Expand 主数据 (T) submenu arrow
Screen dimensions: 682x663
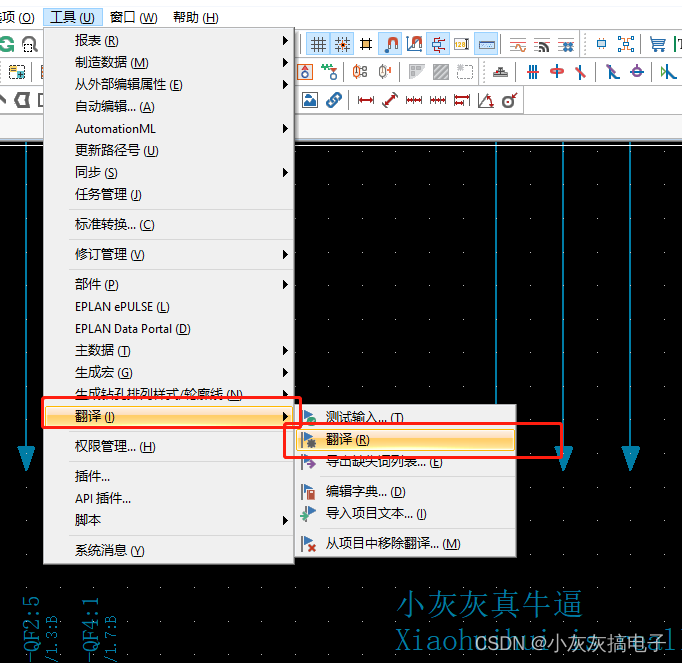pyautogui.click(x=285, y=350)
